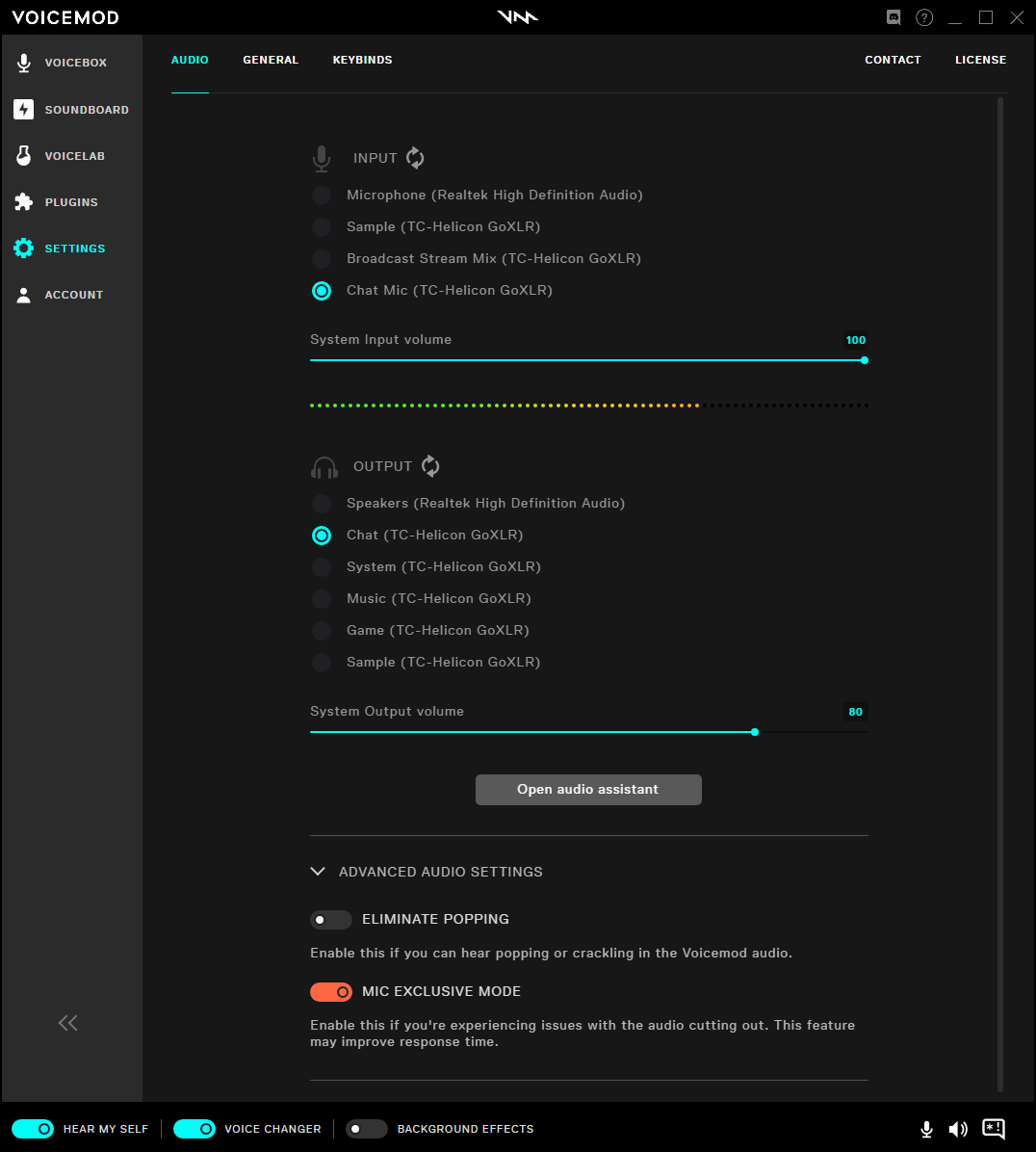1036x1152 pixels.
Task: Switch to the Audio tab
Action: [191, 61]
